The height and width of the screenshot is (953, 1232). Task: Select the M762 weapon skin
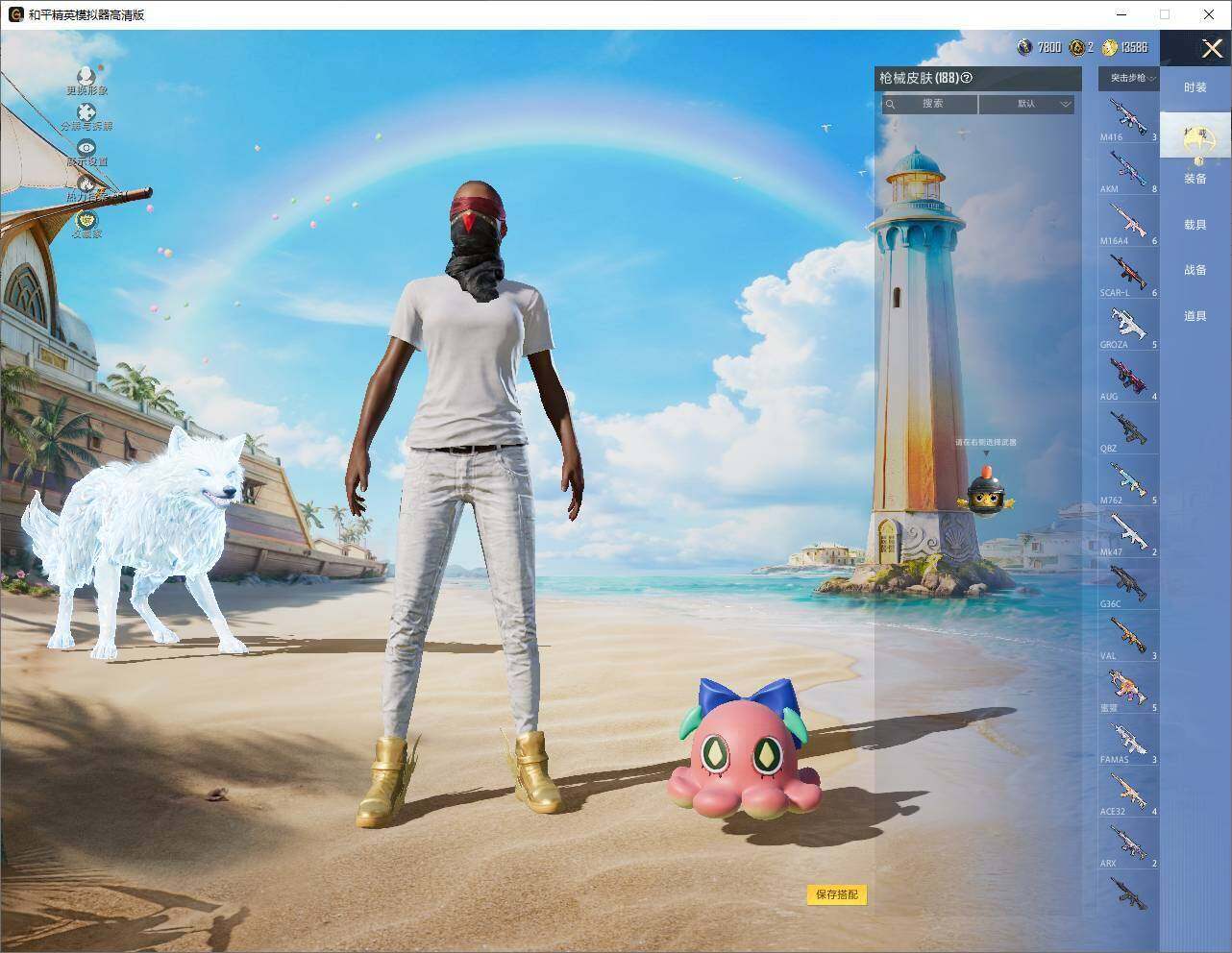click(1129, 481)
